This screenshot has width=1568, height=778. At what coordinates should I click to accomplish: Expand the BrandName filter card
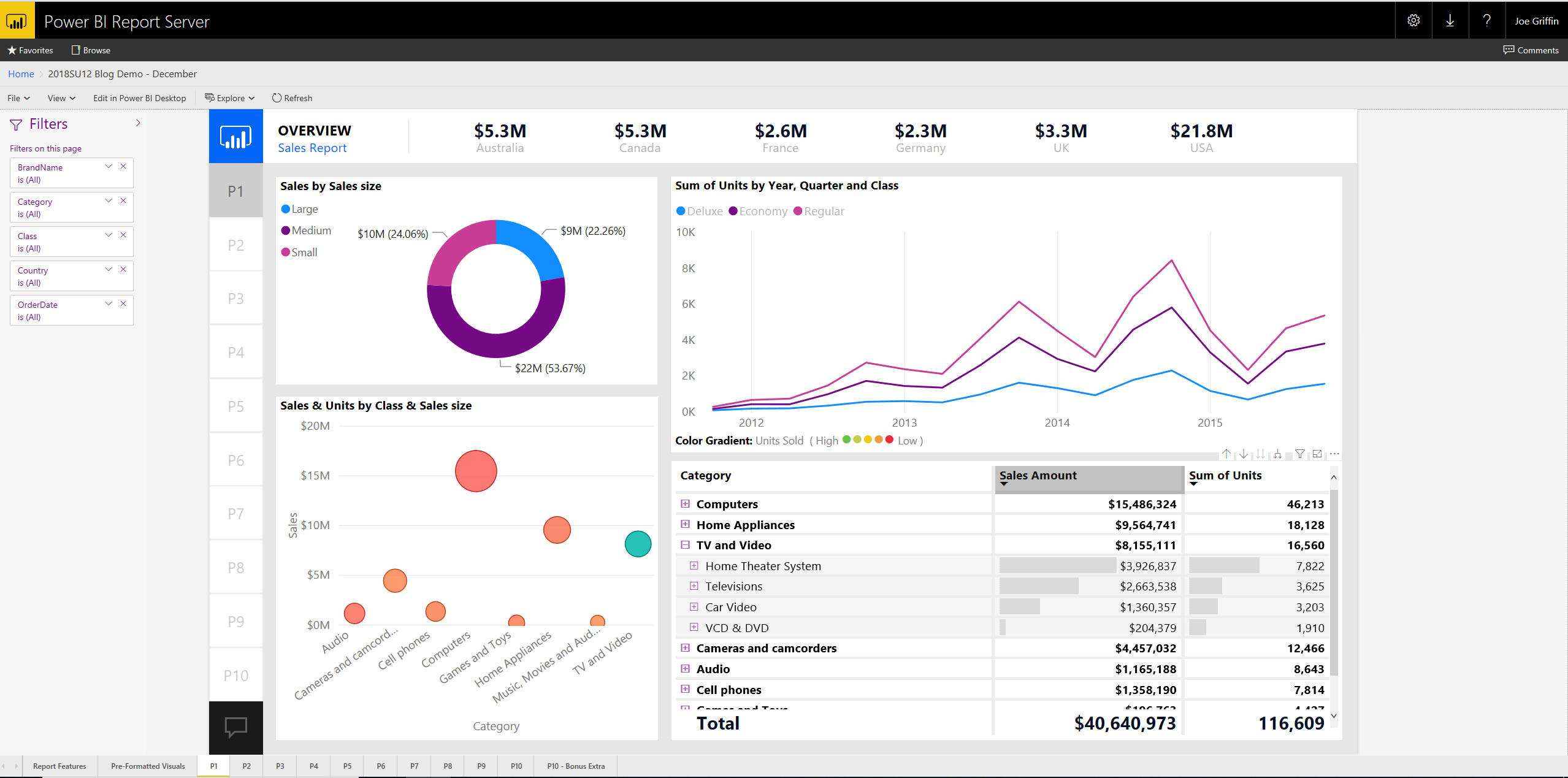109,166
